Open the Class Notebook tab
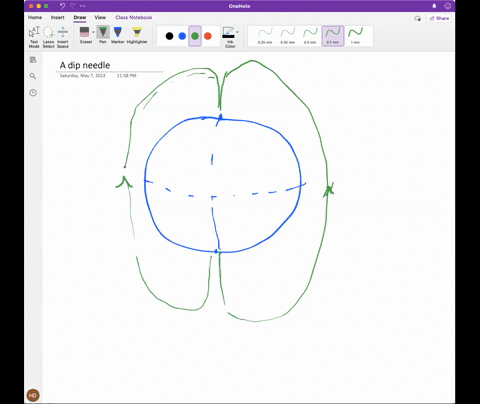Screen dimensions: 480x404 [x=134, y=17]
